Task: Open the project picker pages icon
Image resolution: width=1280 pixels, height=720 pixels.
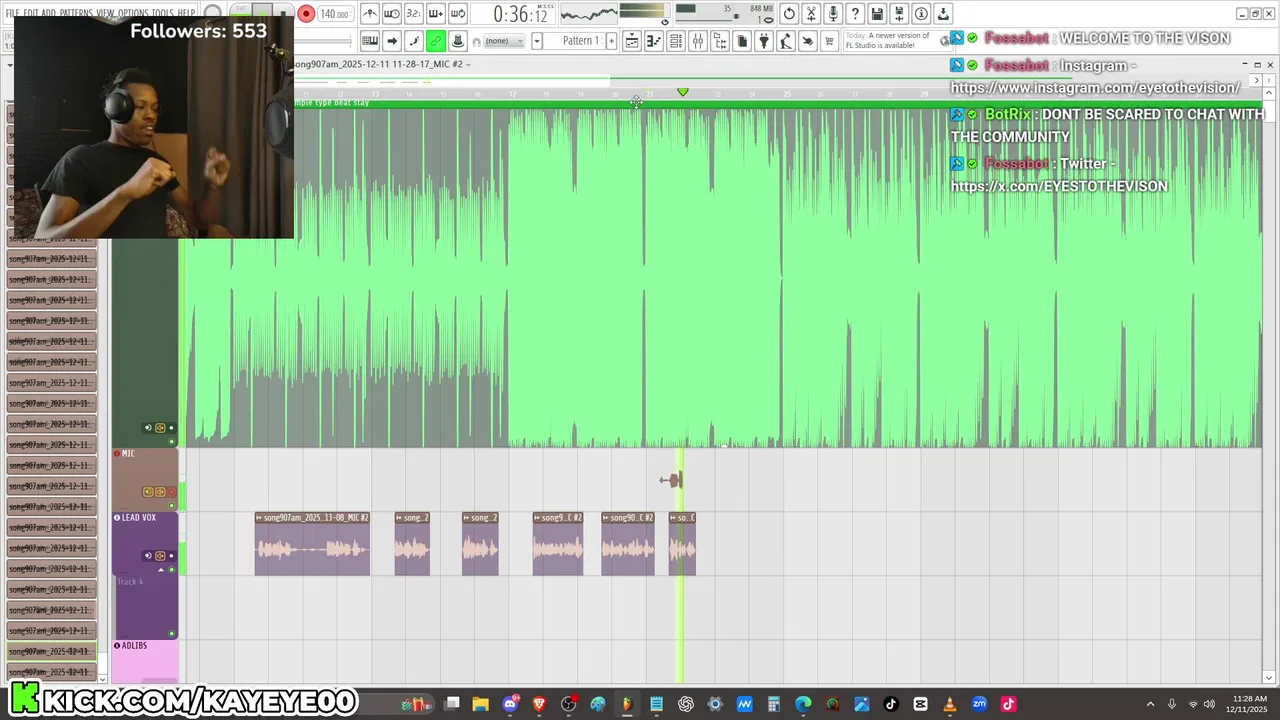Action: [x=742, y=41]
